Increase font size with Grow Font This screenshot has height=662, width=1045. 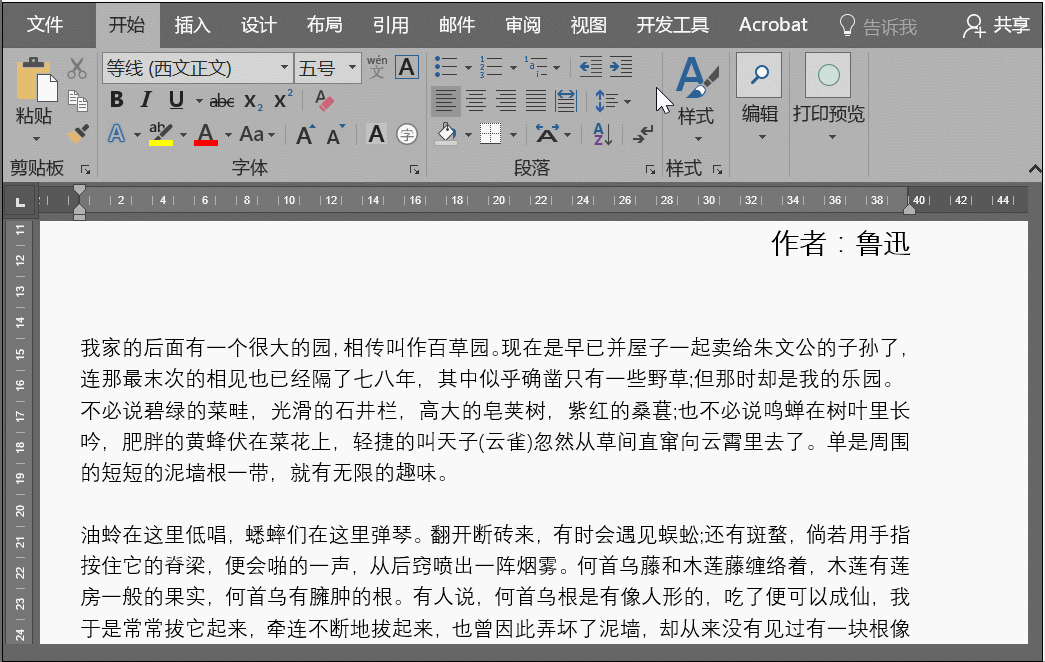click(306, 135)
